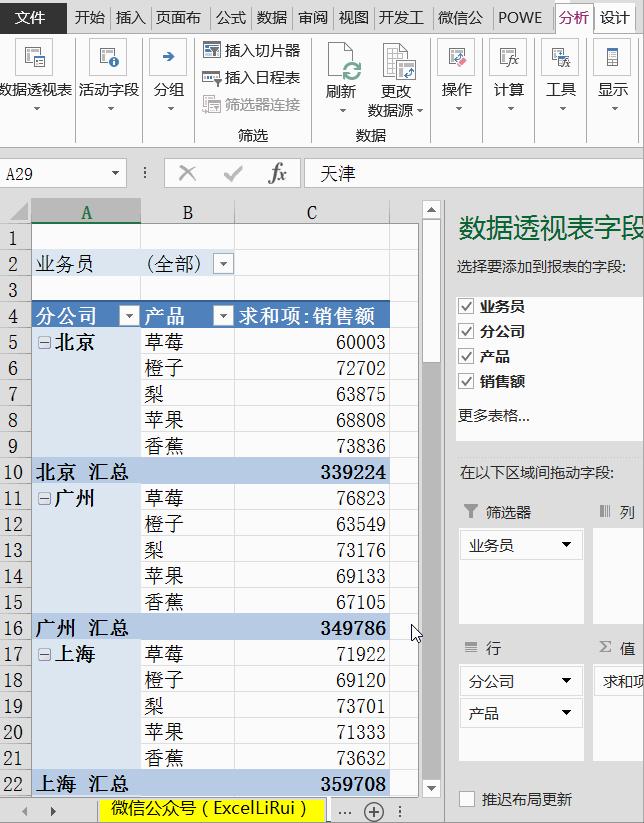This screenshot has height=823, width=644.
Task: Open the Name Box dropdown arrow
Action: (x=115, y=173)
